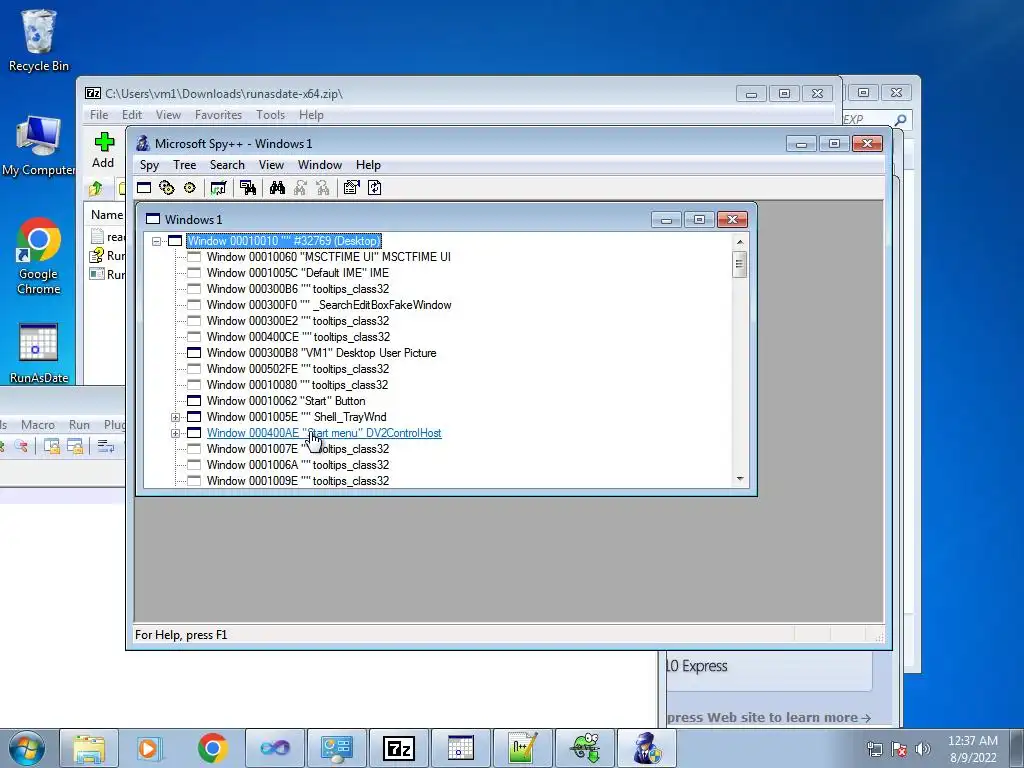
Task: Select Window 000502FE tooltips_class32 row
Action: tap(297, 369)
